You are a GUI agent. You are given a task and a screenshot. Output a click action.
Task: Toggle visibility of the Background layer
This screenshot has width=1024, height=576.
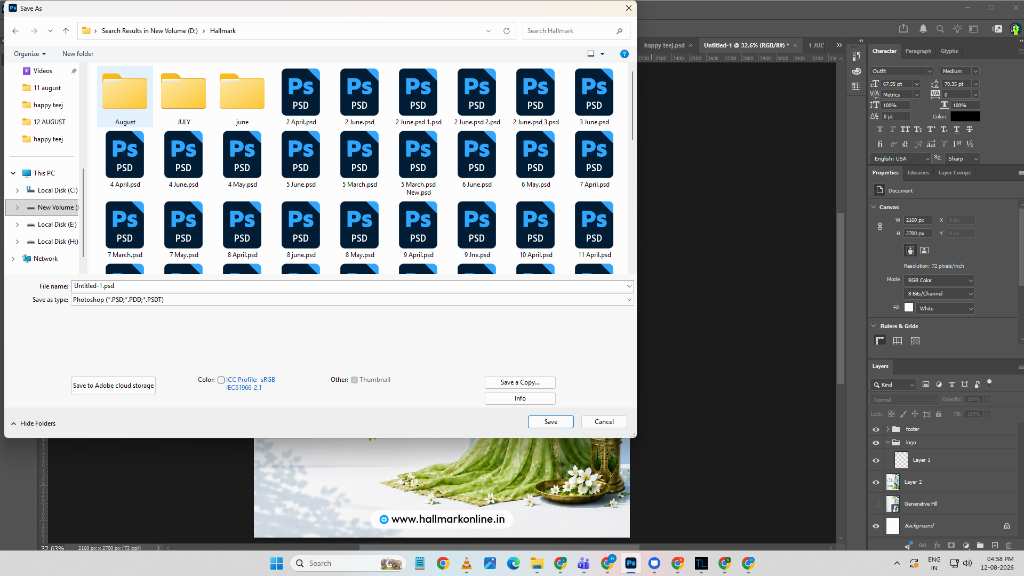[x=876, y=526]
